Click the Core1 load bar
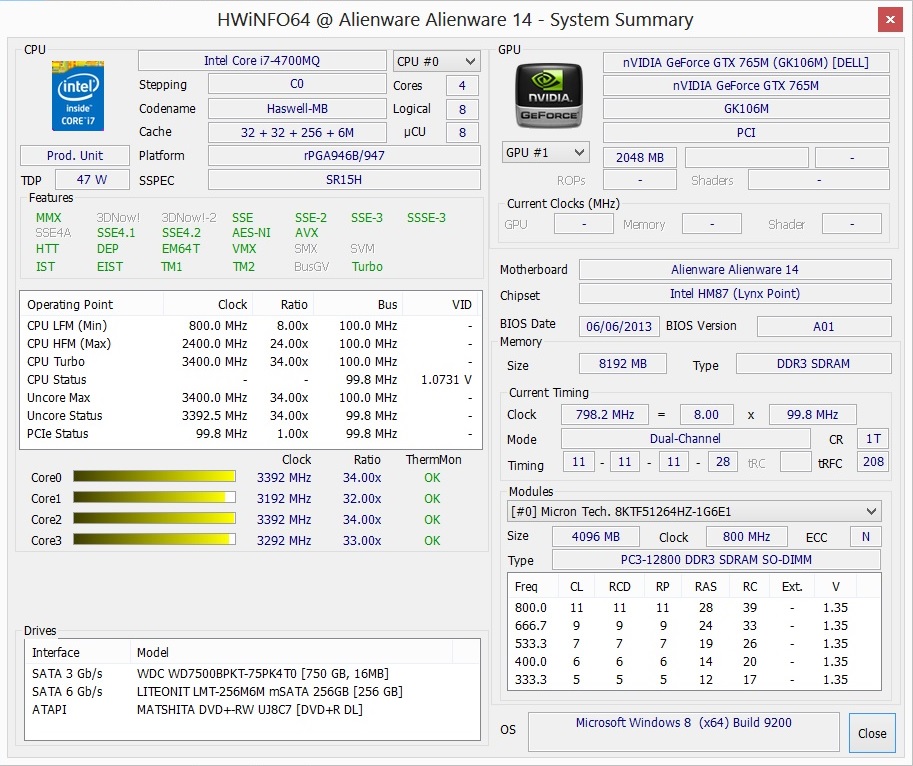 [x=154, y=498]
